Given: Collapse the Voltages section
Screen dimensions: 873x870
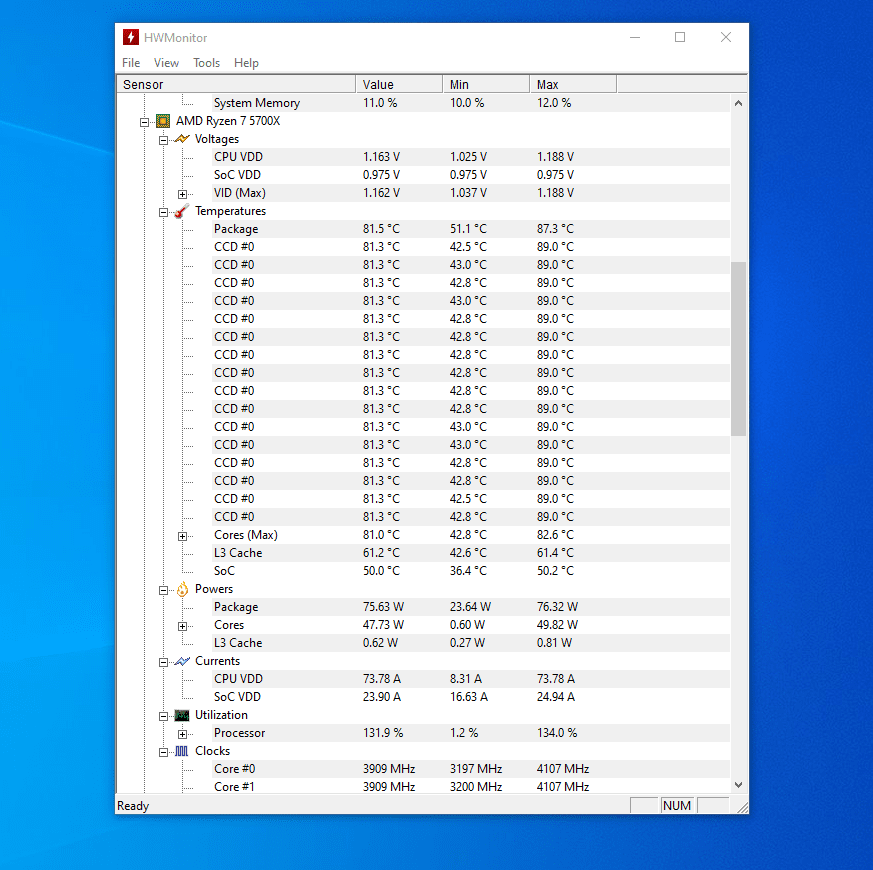Looking at the screenshot, I should [163, 140].
